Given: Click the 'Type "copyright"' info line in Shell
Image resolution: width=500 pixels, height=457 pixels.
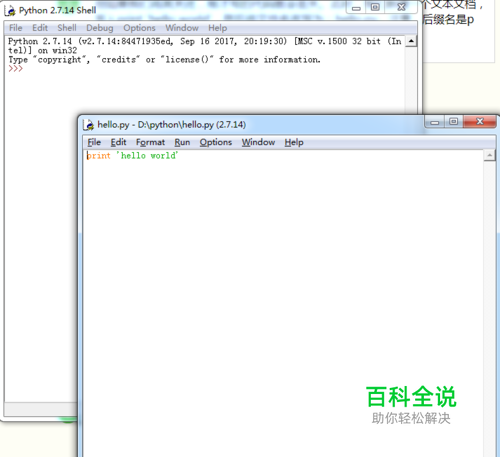Looking at the screenshot, I should point(164,60).
